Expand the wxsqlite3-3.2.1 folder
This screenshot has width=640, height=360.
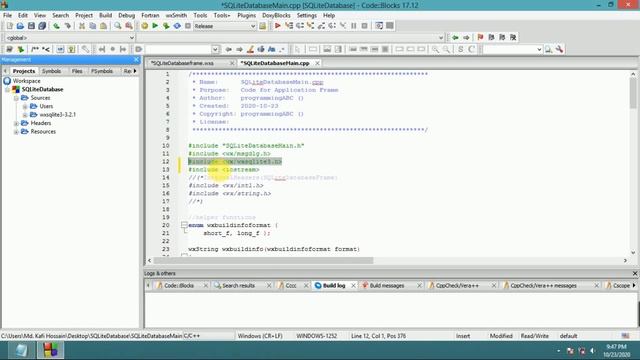25,115
